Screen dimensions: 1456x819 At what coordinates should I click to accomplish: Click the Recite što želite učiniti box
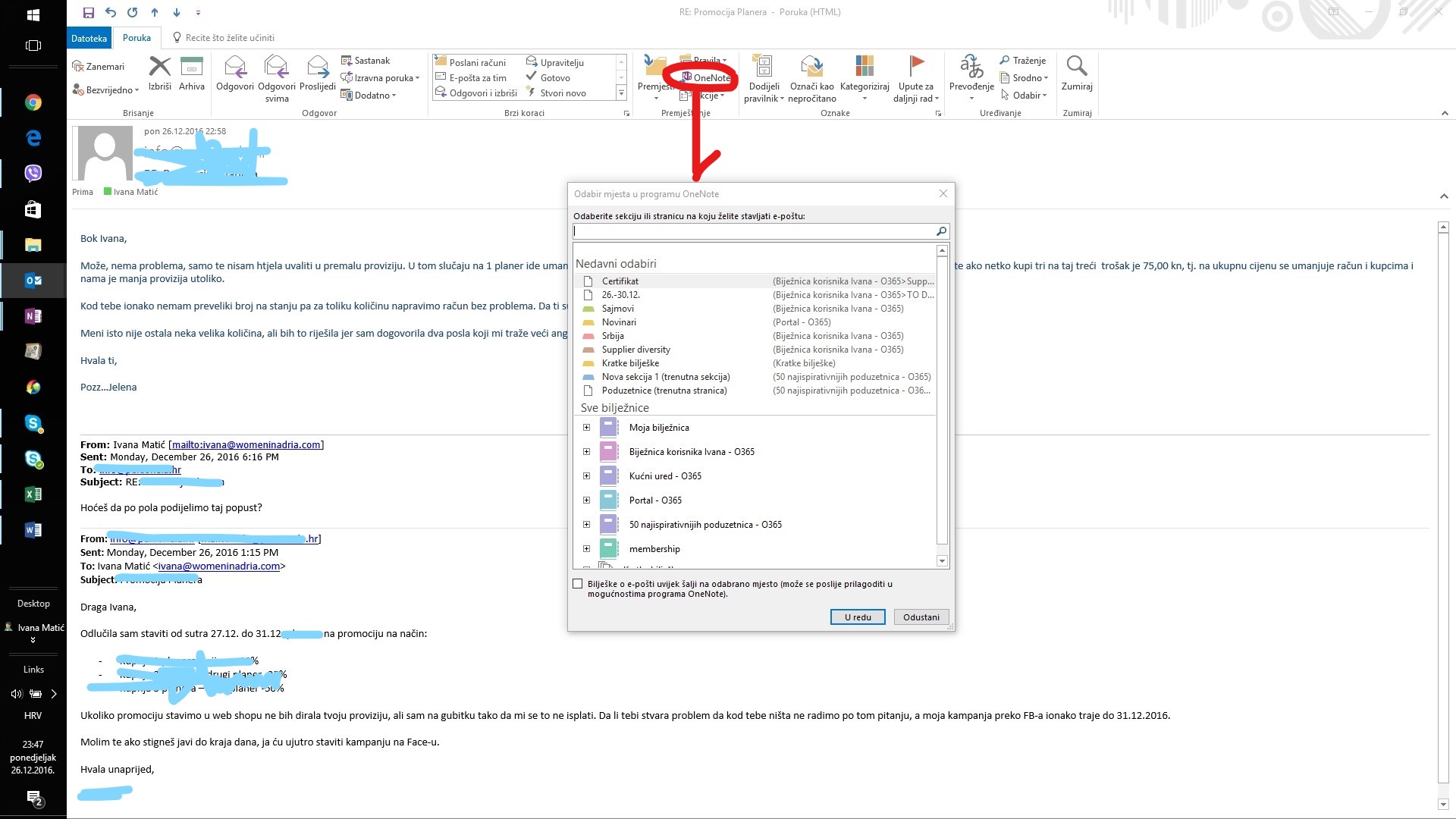pyautogui.click(x=224, y=38)
